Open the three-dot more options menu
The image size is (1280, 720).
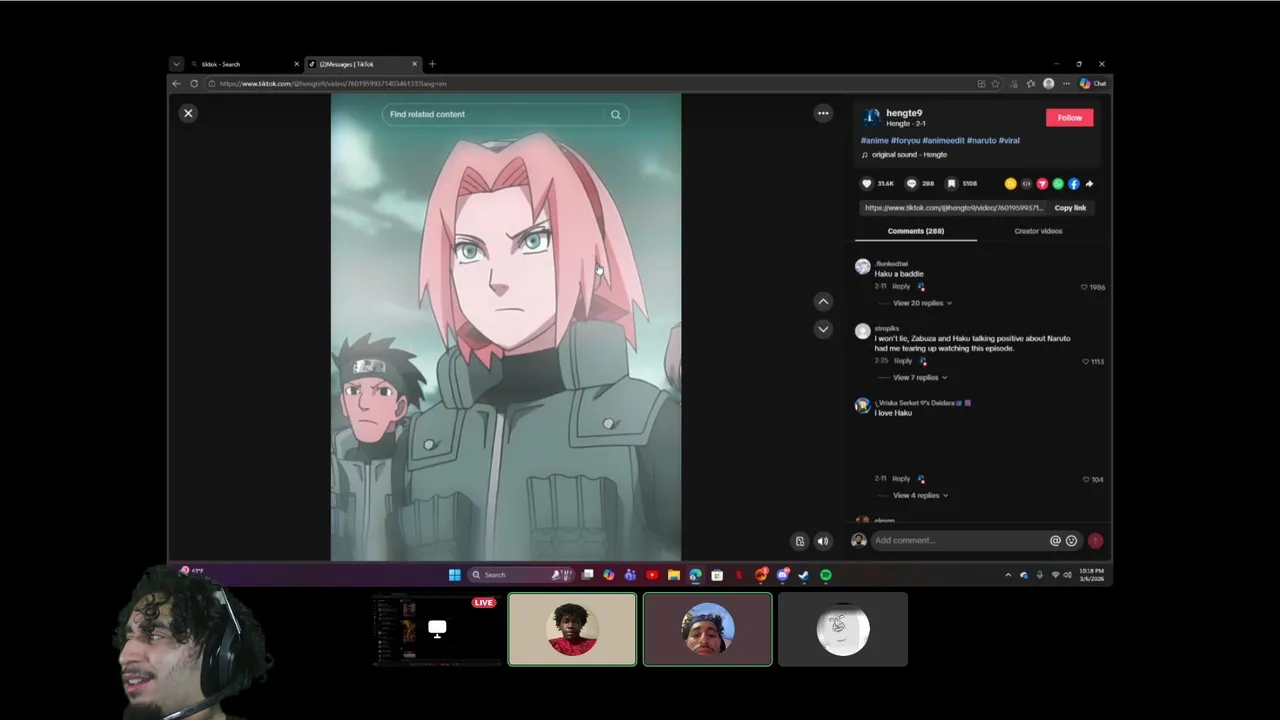(823, 113)
